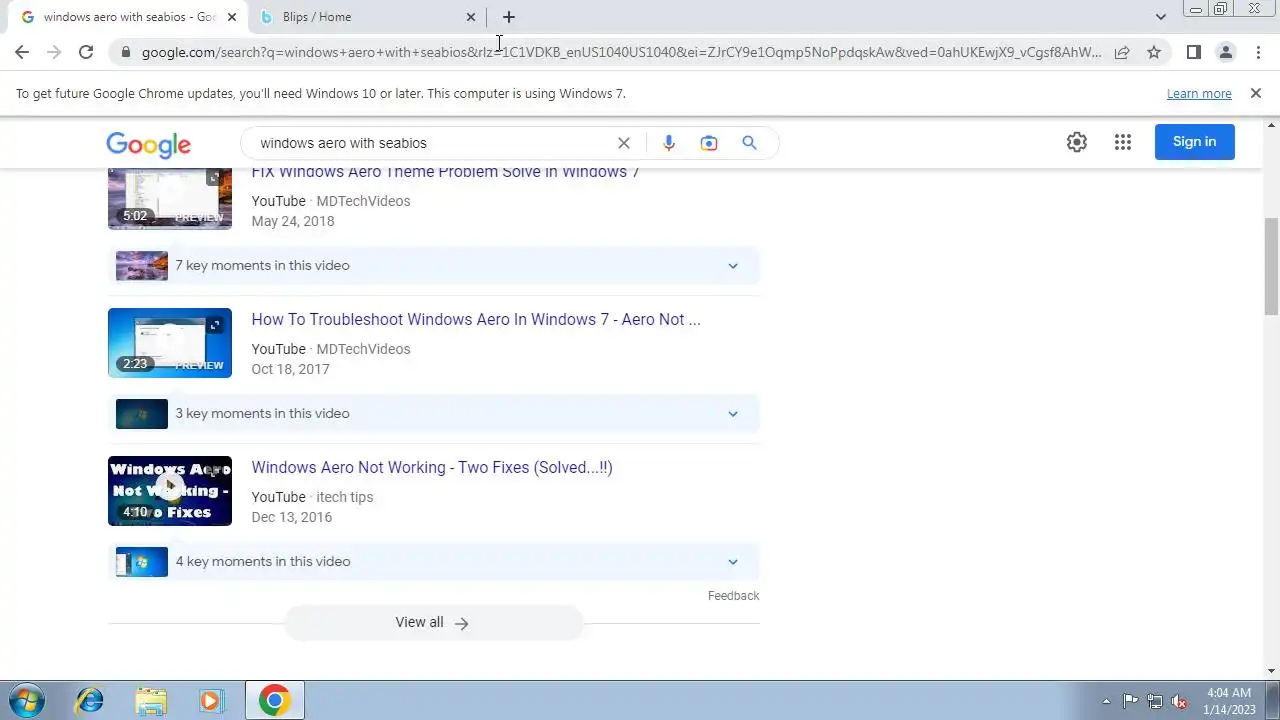The height and width of the screenshot is (720, 1280).
Task: Play the 4:10 Windows Aero Not Working thumbnail
Action: [x=170, y=491]
